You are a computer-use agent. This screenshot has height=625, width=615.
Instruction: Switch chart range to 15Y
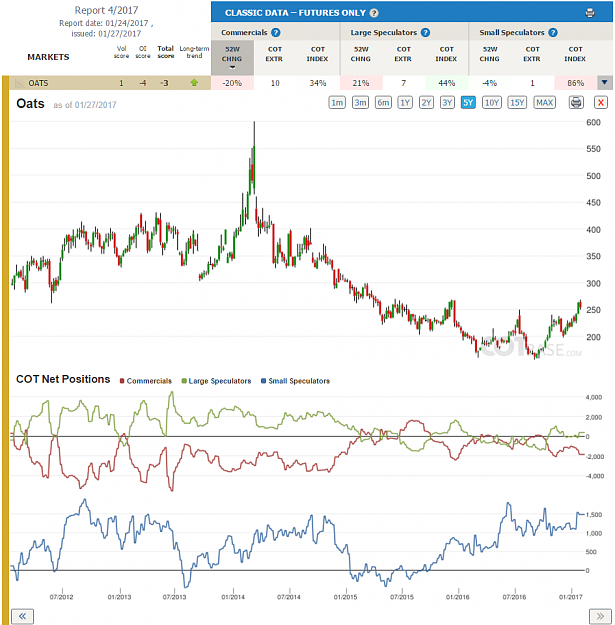pos(517,102)
